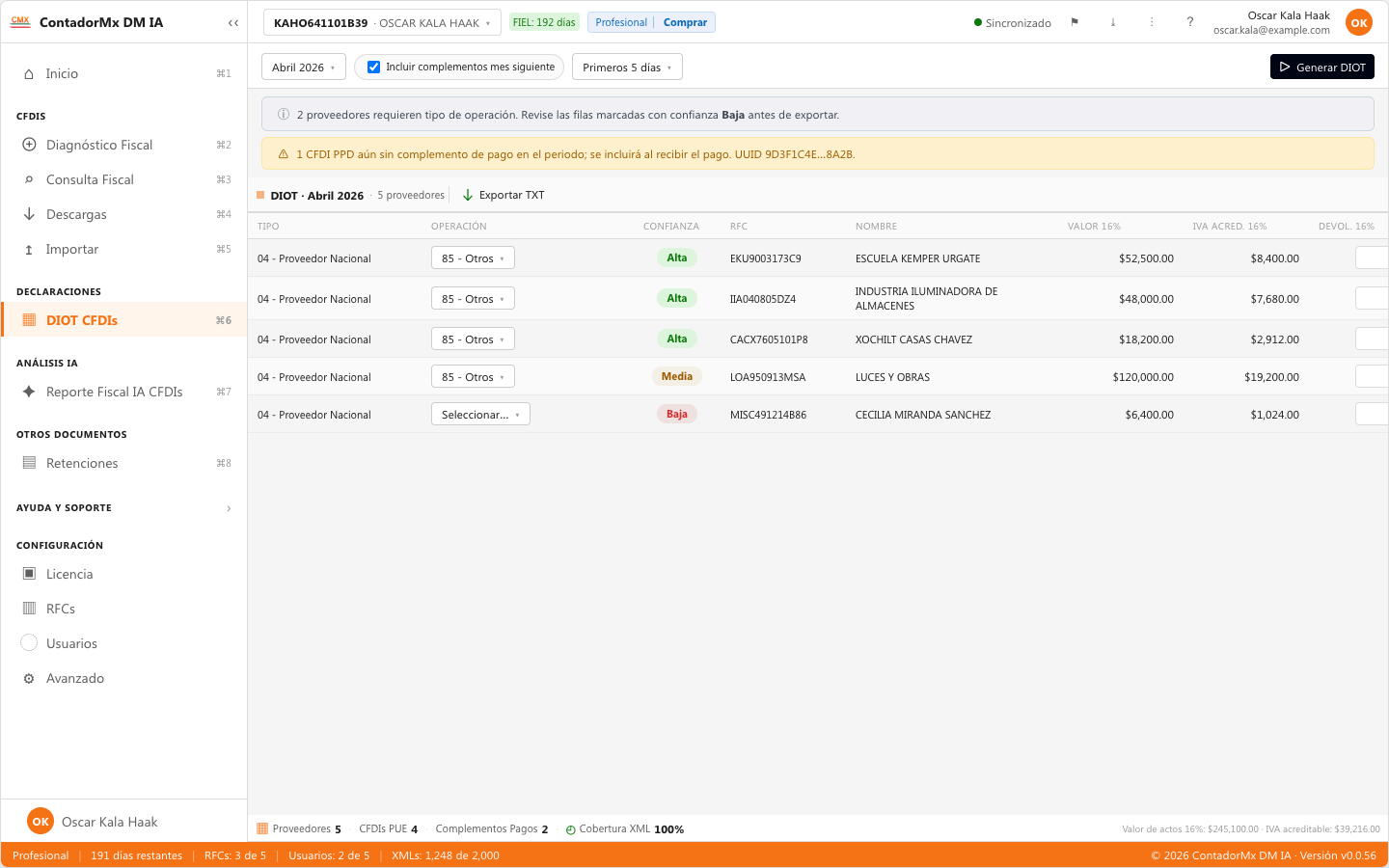Image resolution: width=1389 pixels, height=868 pixels.
Task: Click the $120,000.00 value cell
Action: click(1143, 377)
